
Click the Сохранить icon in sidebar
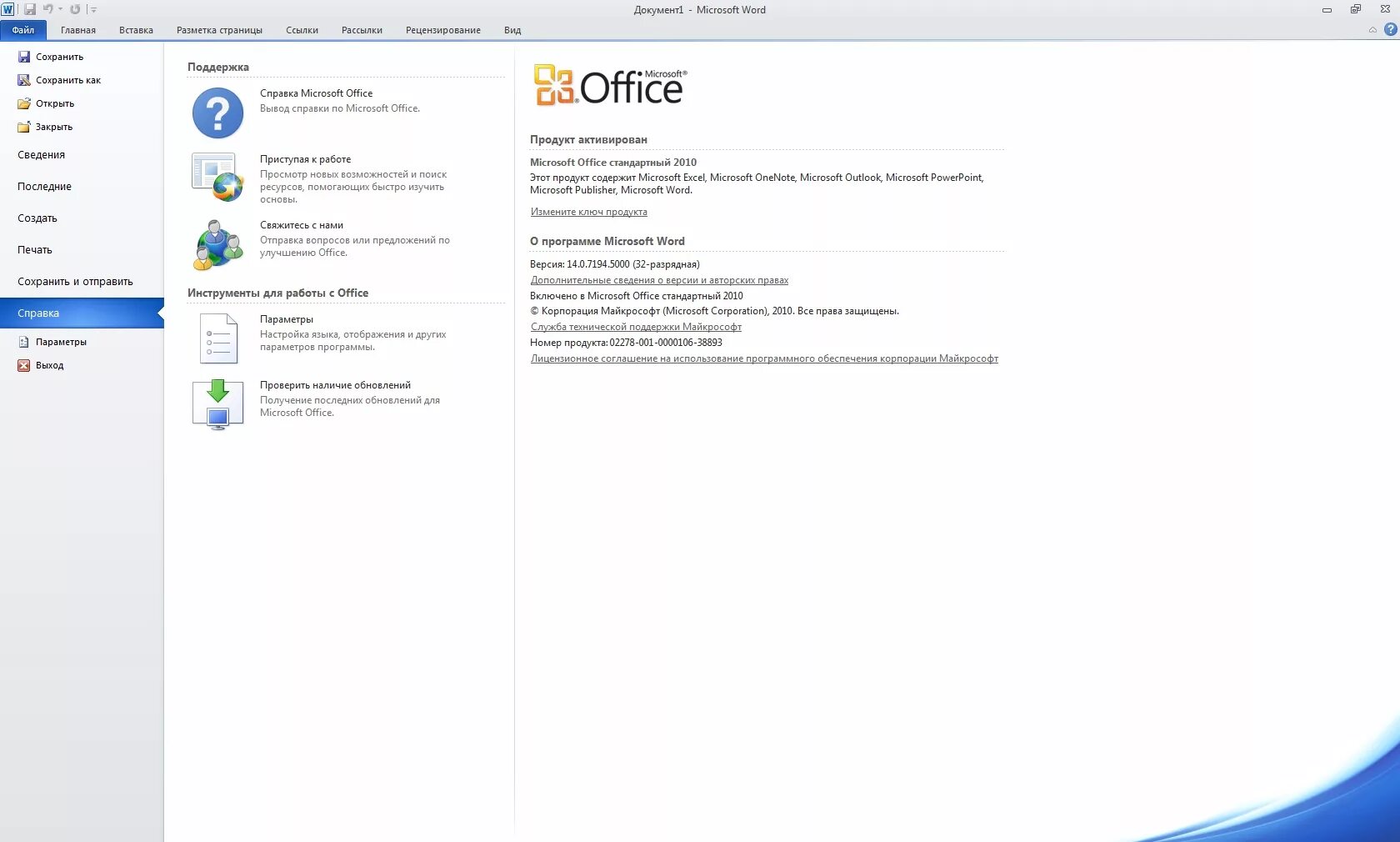[x=24, y=57]
